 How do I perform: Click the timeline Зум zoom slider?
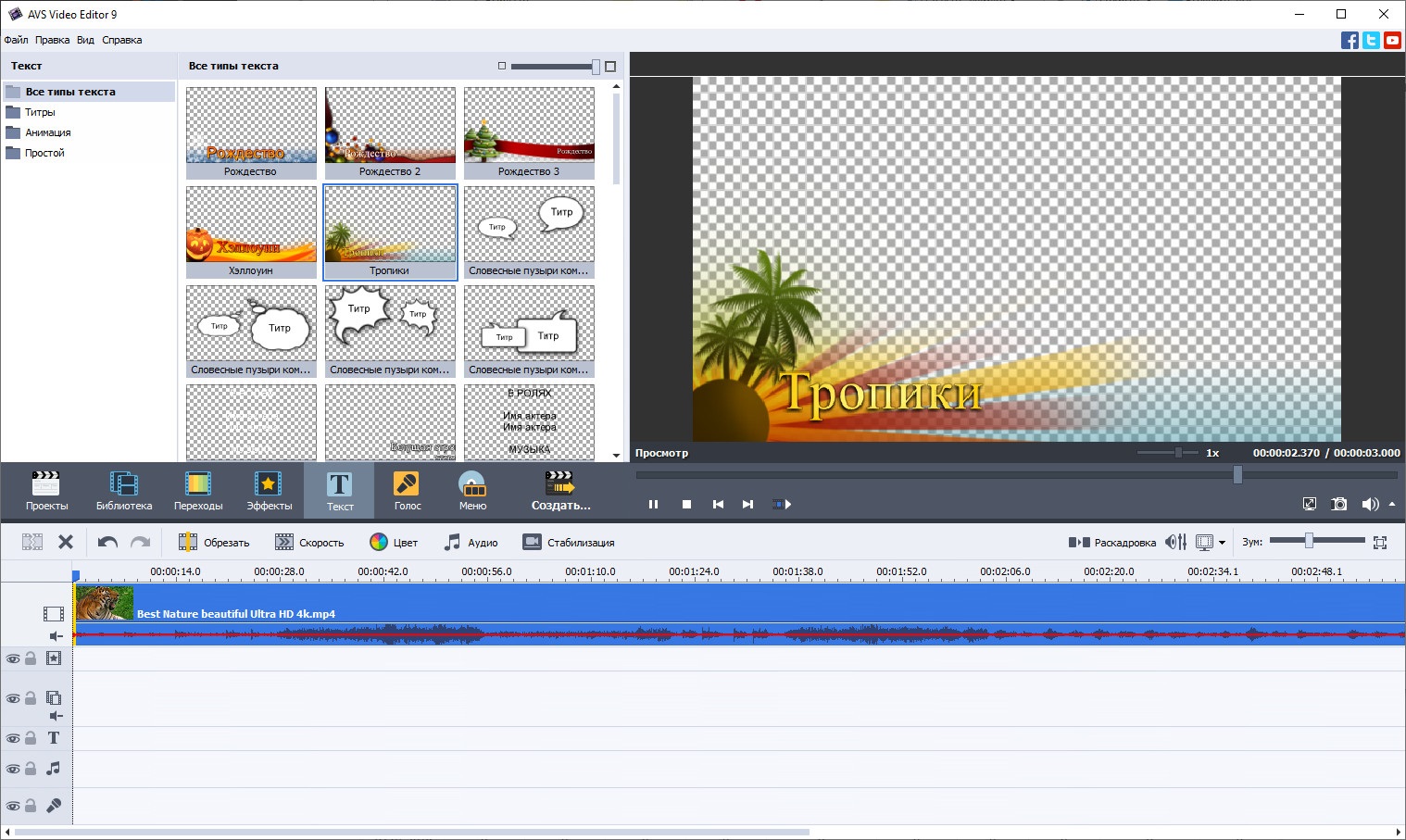tap(1316, 541)
